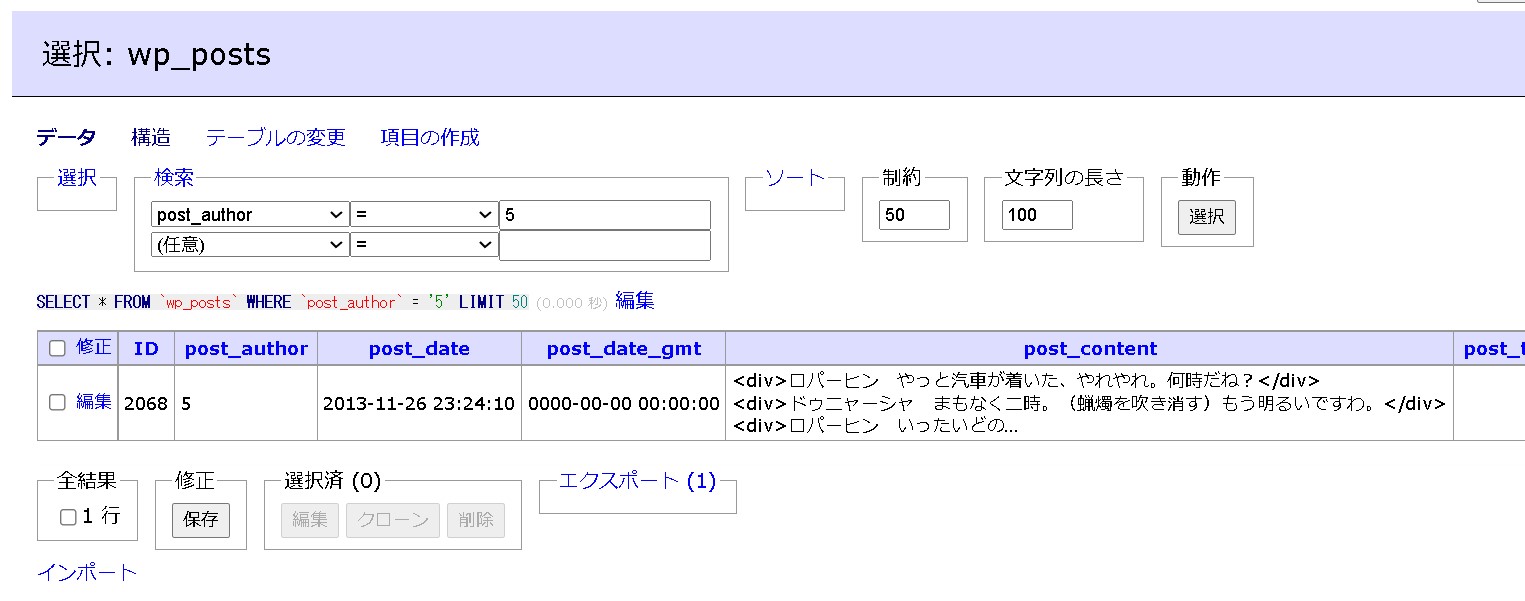Select the データ tab
This screenshot has width=1525, height=601.
click(x=62, y=137)
